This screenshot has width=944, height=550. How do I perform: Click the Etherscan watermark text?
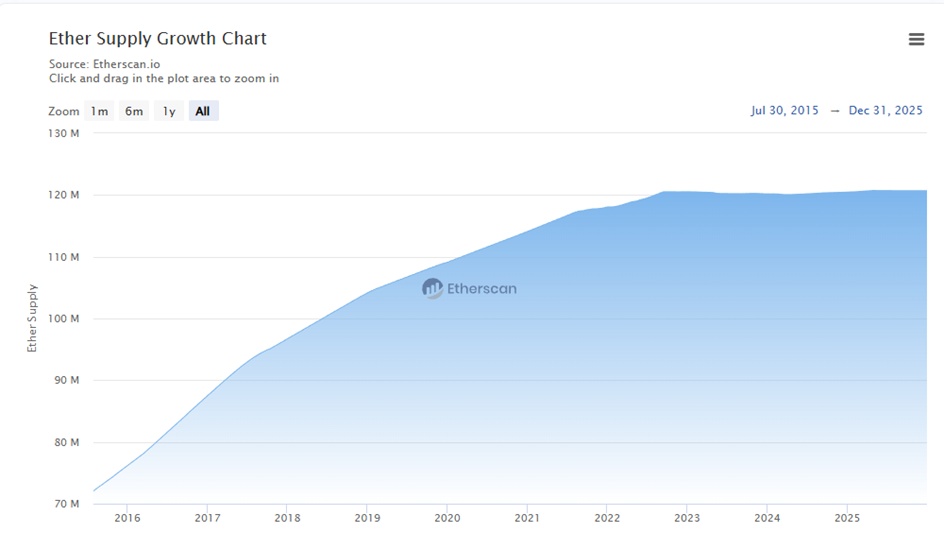[482, 289]
